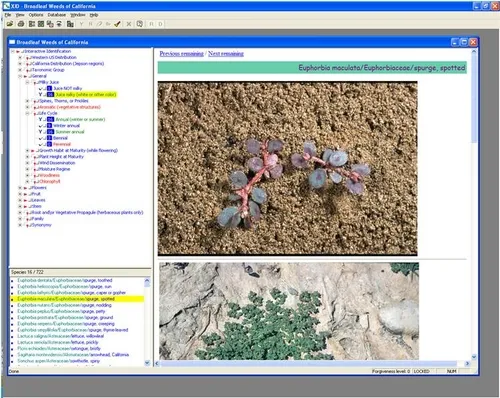Click the species list scrollbar down arrow
Screen dimensions: 500x398
coord(147,363)
